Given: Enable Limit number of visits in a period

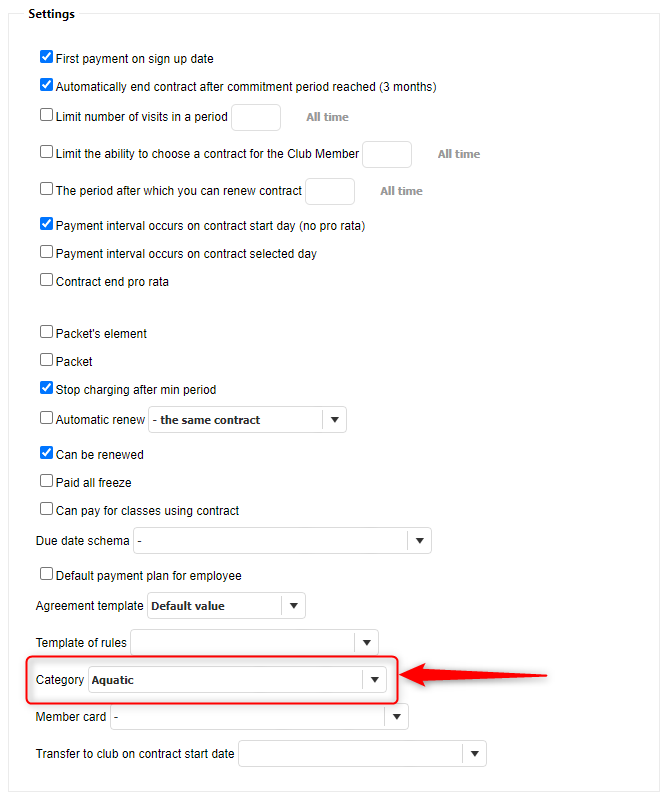Looking at the screenshot, I should click(46, 115).
